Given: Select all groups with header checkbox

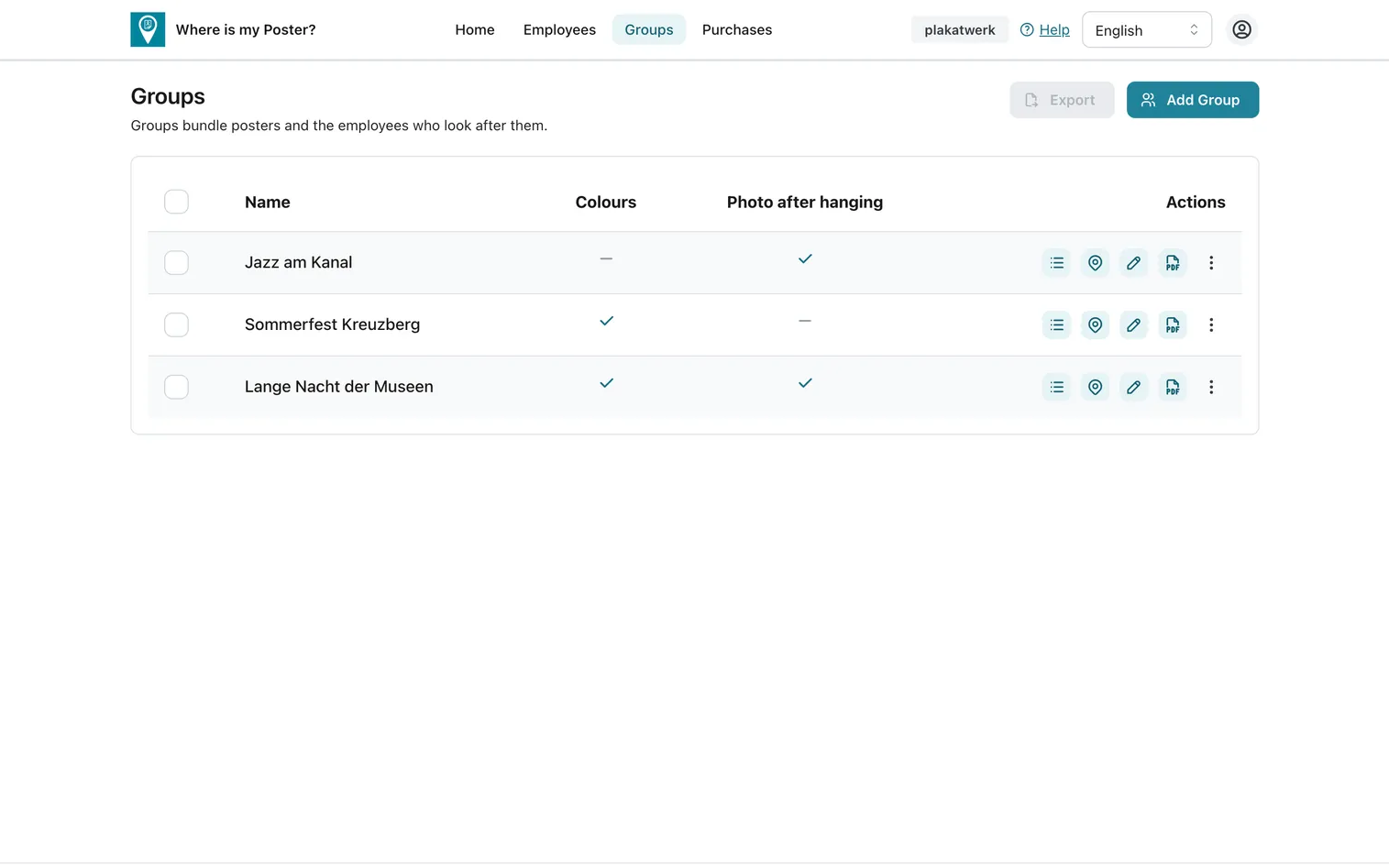Looking at the screenshot, I should click(176, 202).
